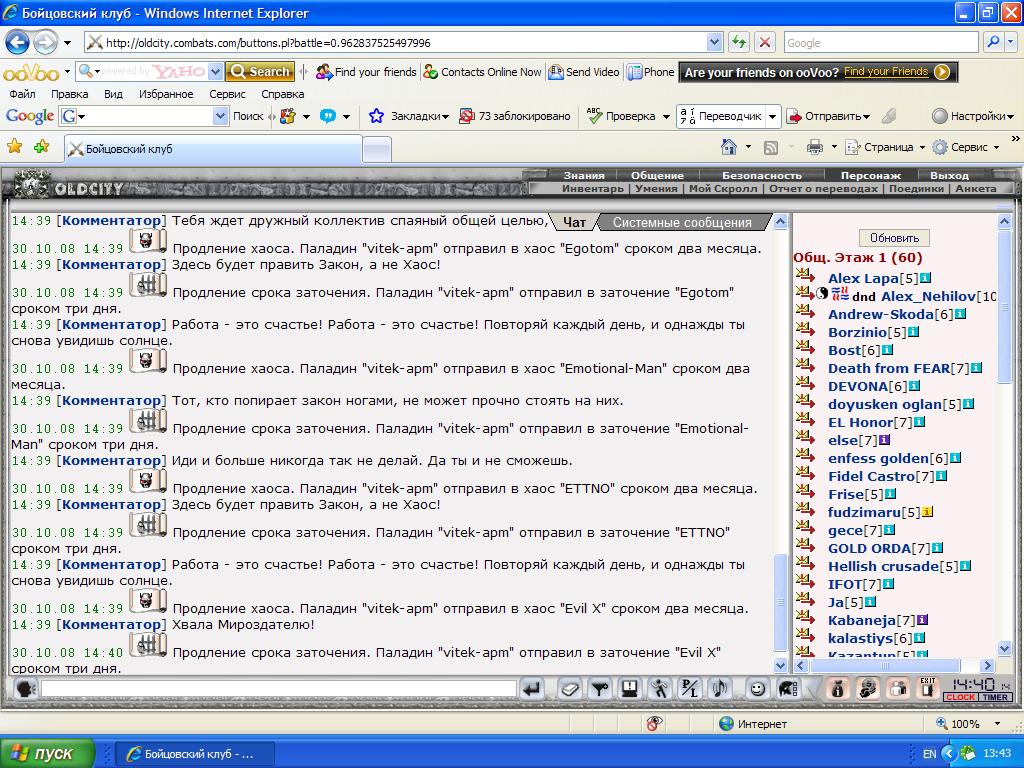Open Инвентарь link in game header

[593, 188]
